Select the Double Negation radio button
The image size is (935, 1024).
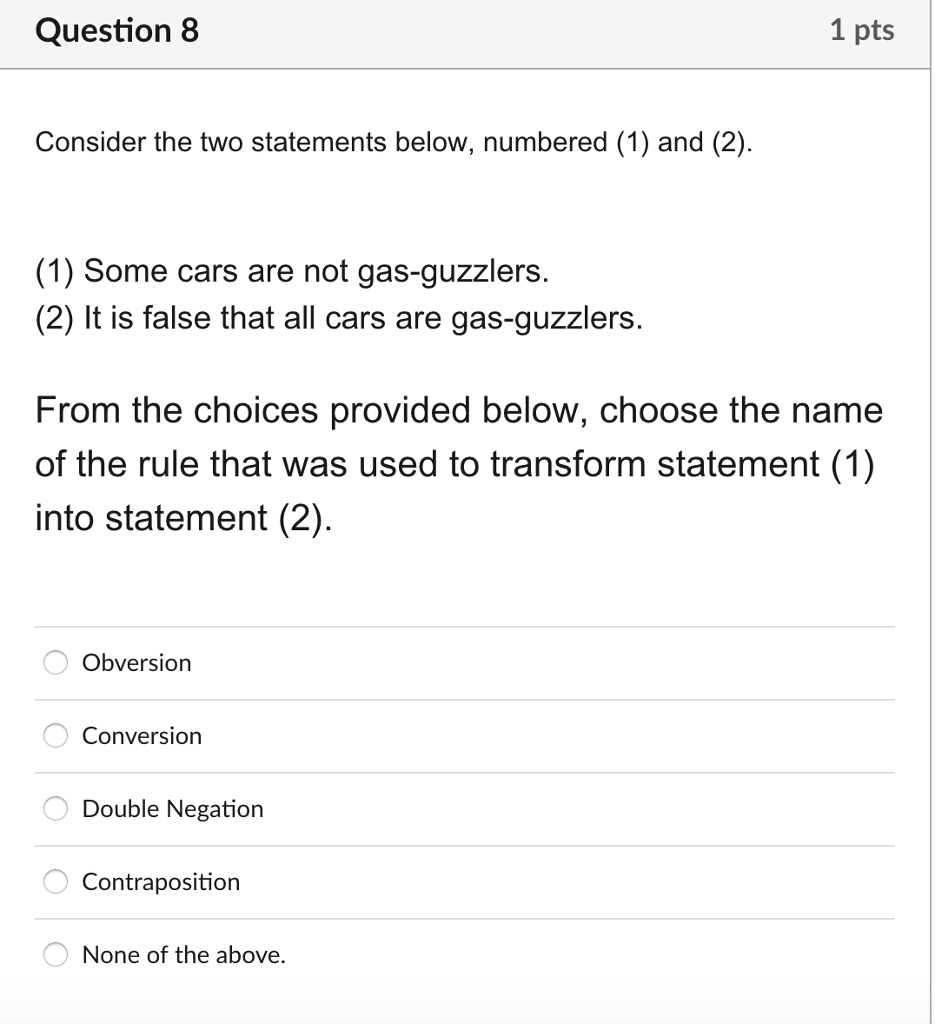pos(55,808)
